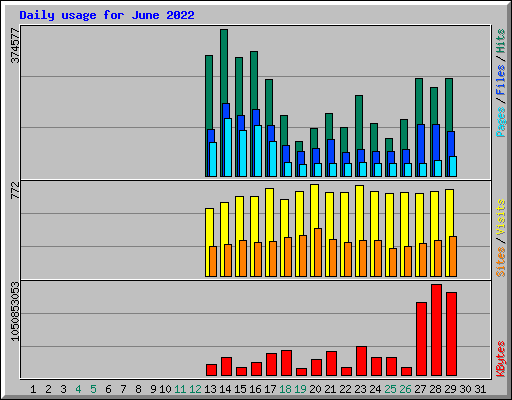
Task: Click the red KBytes bar for day 18
Action: pos(286,363)
